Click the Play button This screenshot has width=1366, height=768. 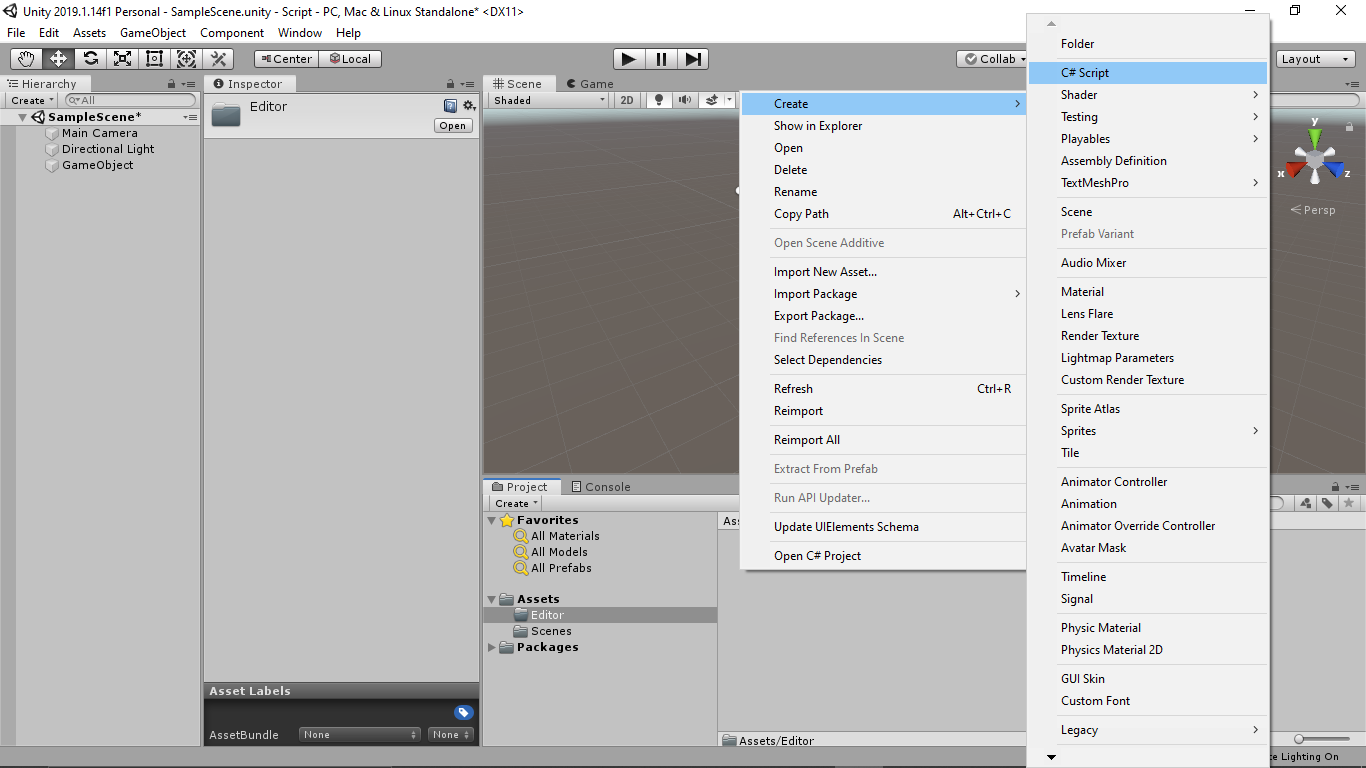629,59
